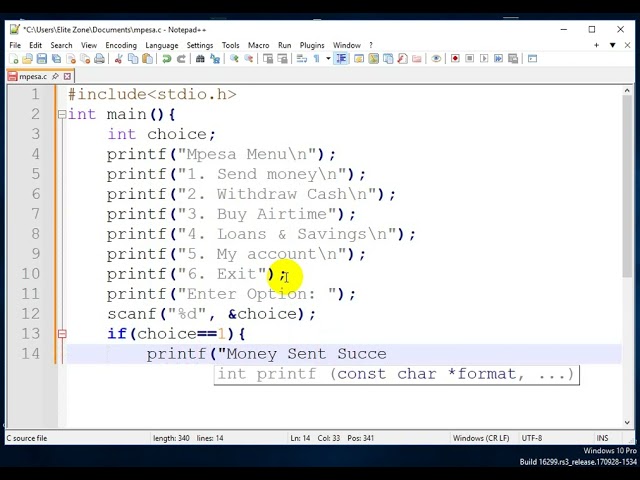Open Folder as Workspace toolbar icon
This screenshot has width=640, height=480.
416,59
